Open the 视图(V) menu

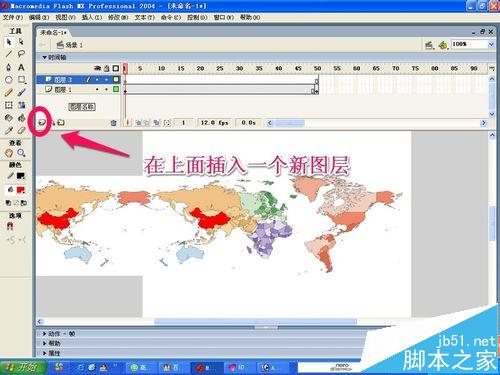tap(65, 17)
